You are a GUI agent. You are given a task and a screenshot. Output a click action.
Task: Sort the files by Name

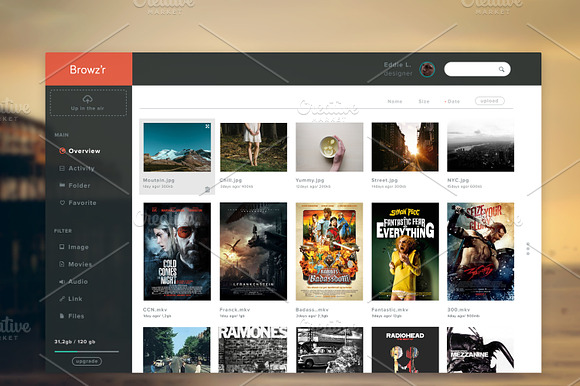point(395,101)
